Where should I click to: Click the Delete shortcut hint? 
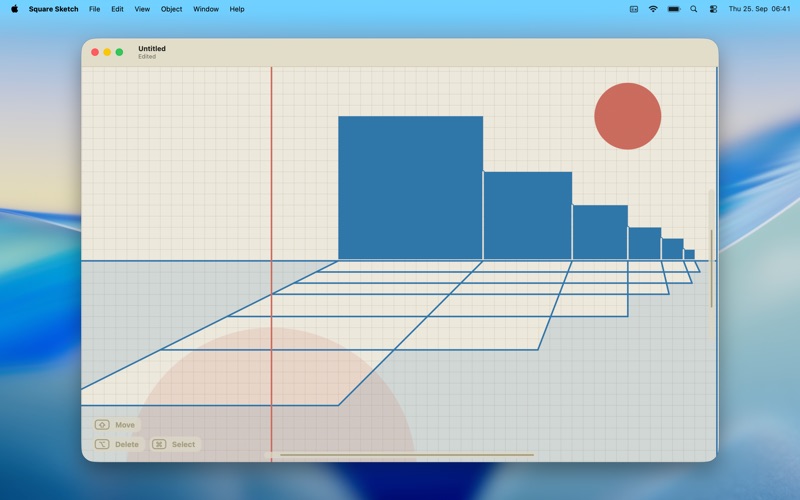118,444
